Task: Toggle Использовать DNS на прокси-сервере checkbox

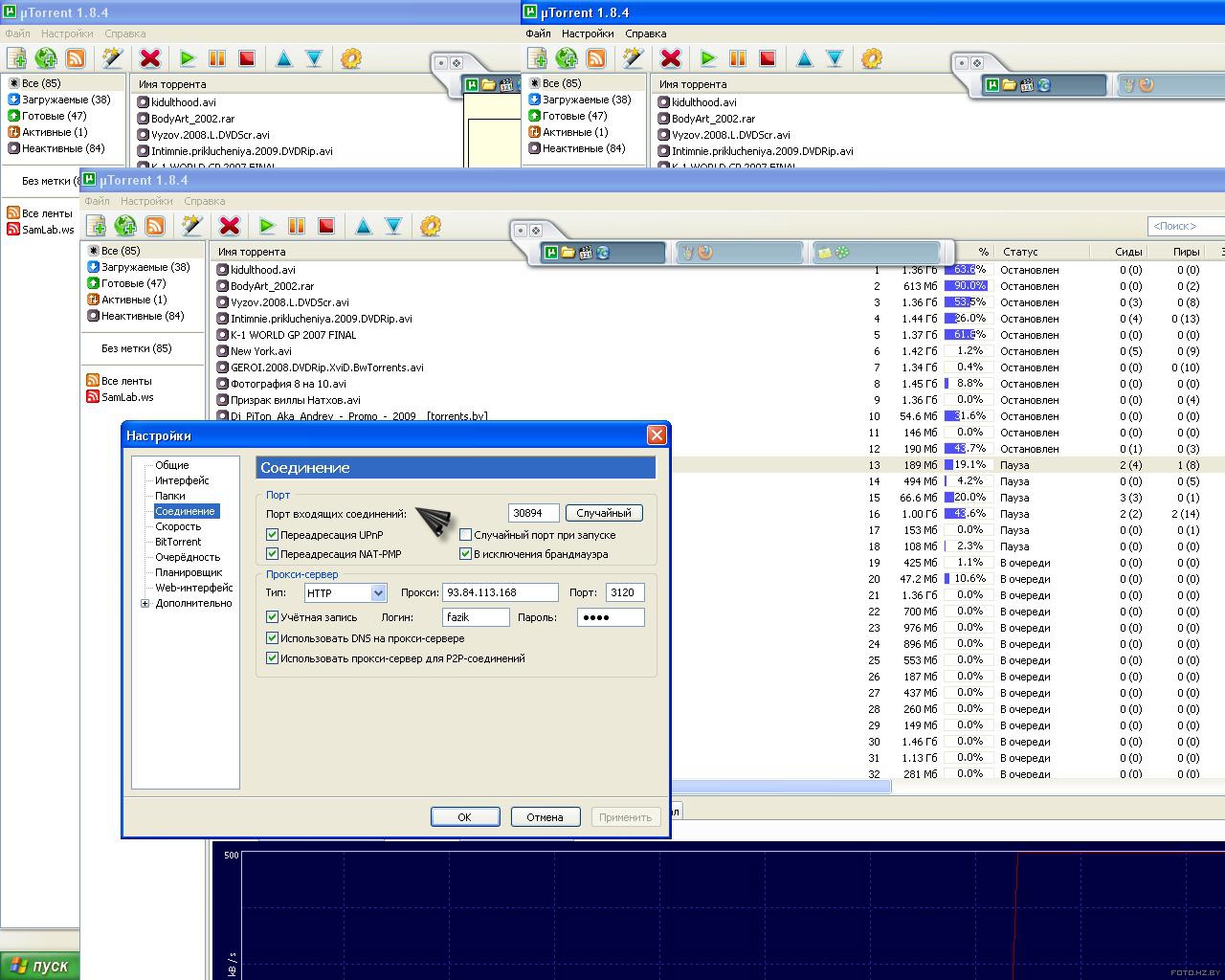Action: 273,638
